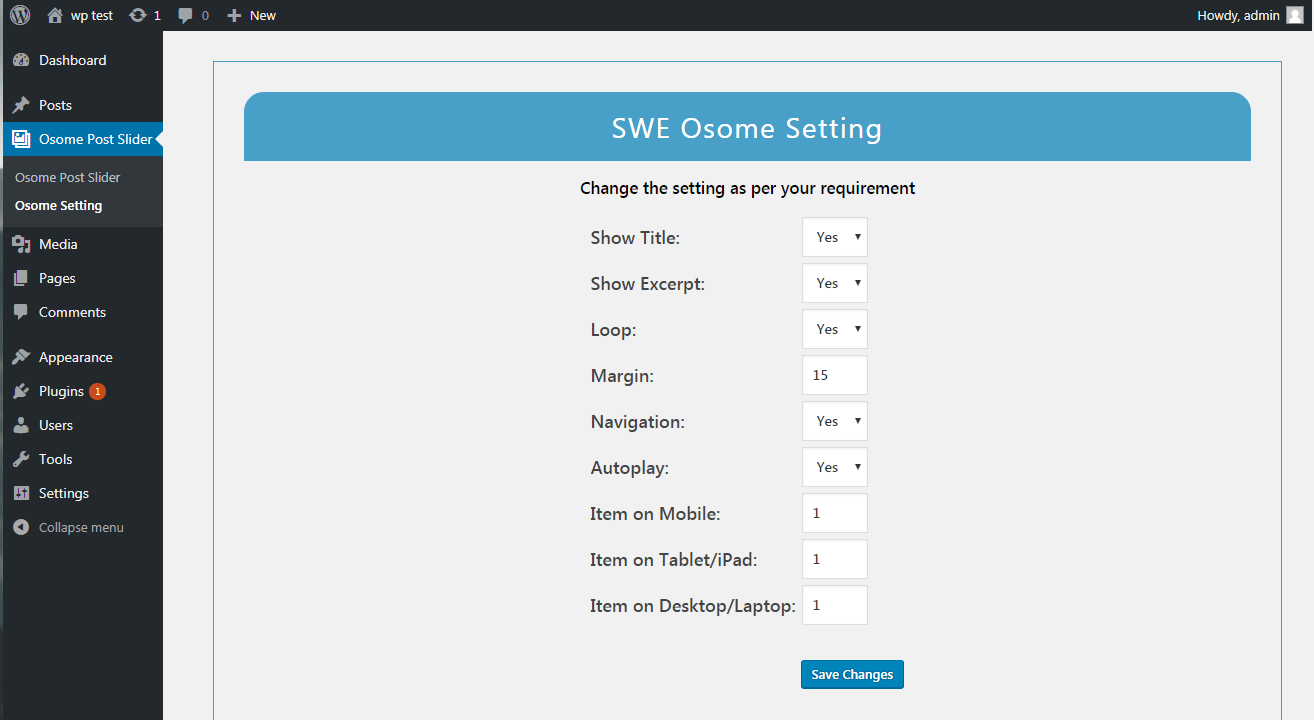Click the Appearance paintbrush icon
The height and width of the screenshot is (720, 1314).
point(21,357)
